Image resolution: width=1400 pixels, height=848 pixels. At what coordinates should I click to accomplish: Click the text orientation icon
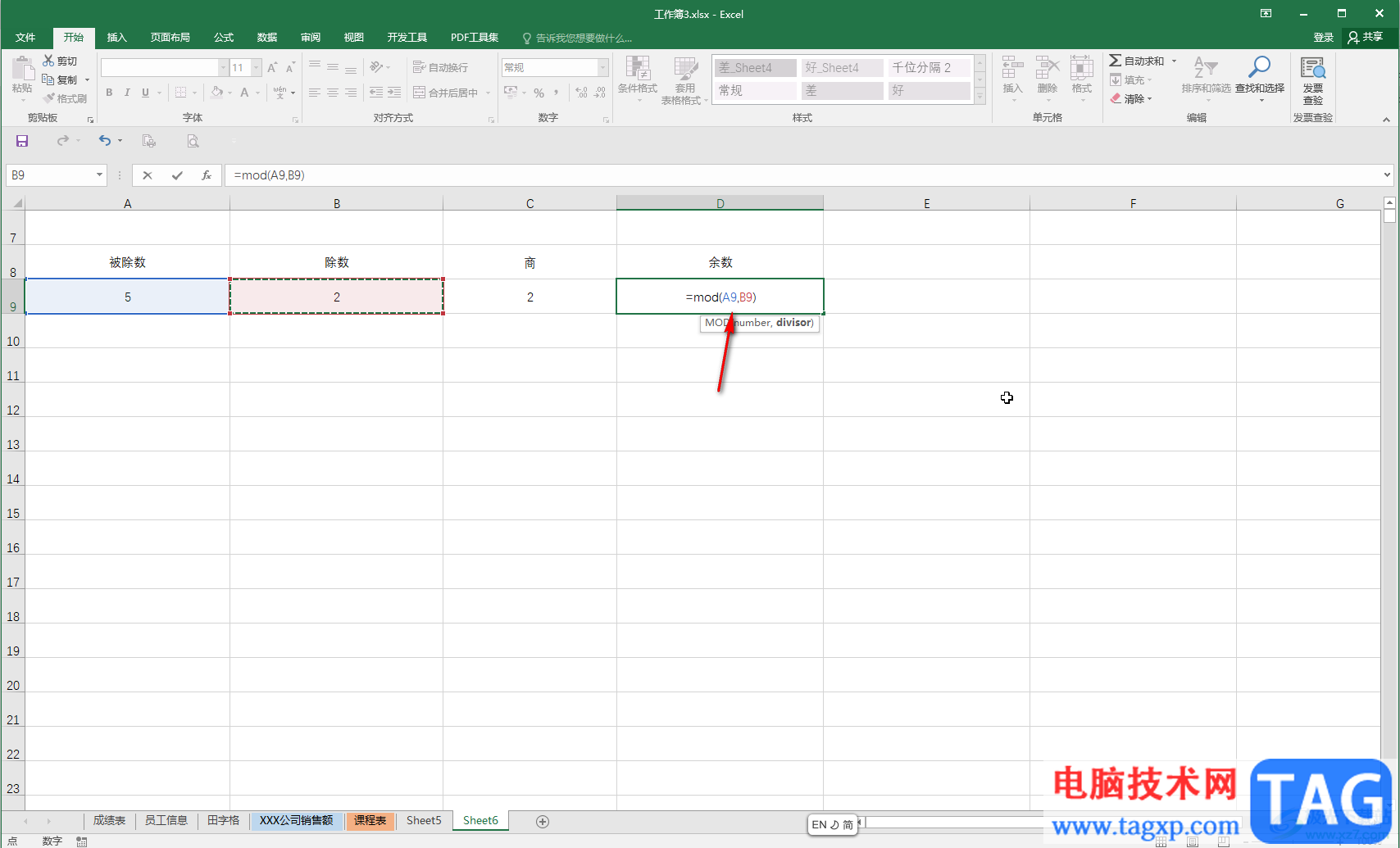point(376,67)
